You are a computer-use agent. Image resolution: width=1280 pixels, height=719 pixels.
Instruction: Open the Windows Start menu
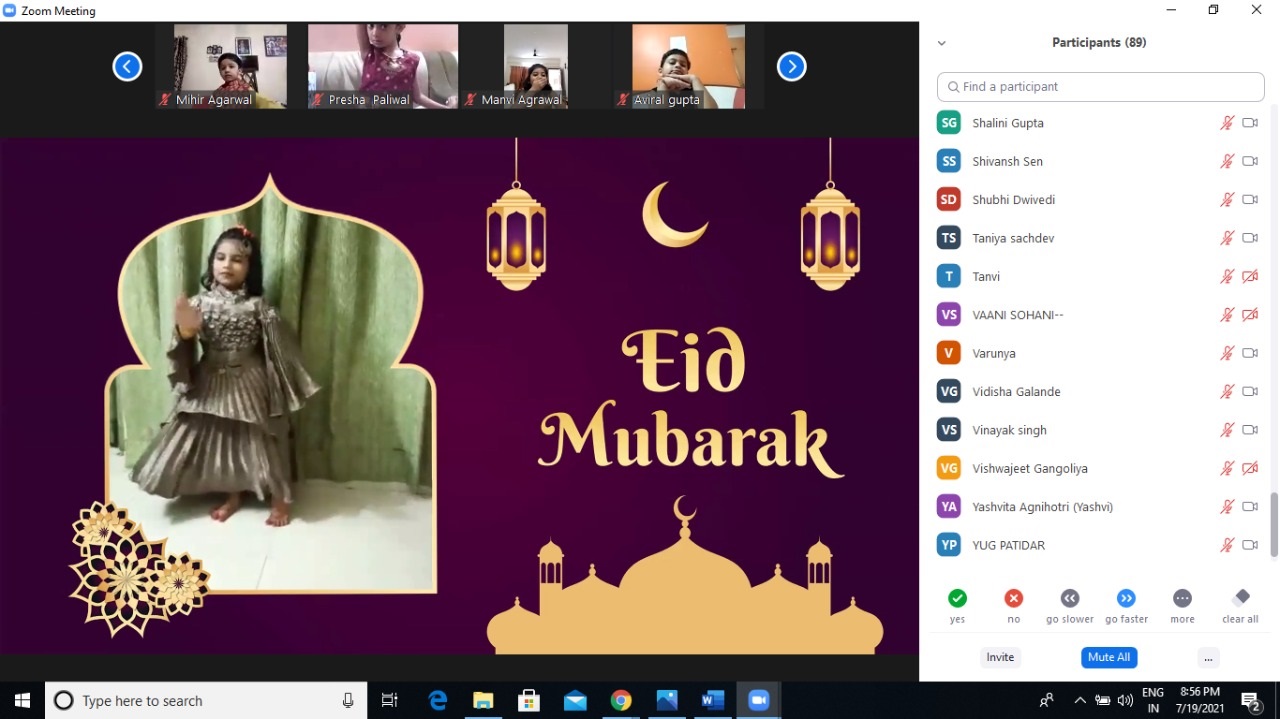(22, 700)
